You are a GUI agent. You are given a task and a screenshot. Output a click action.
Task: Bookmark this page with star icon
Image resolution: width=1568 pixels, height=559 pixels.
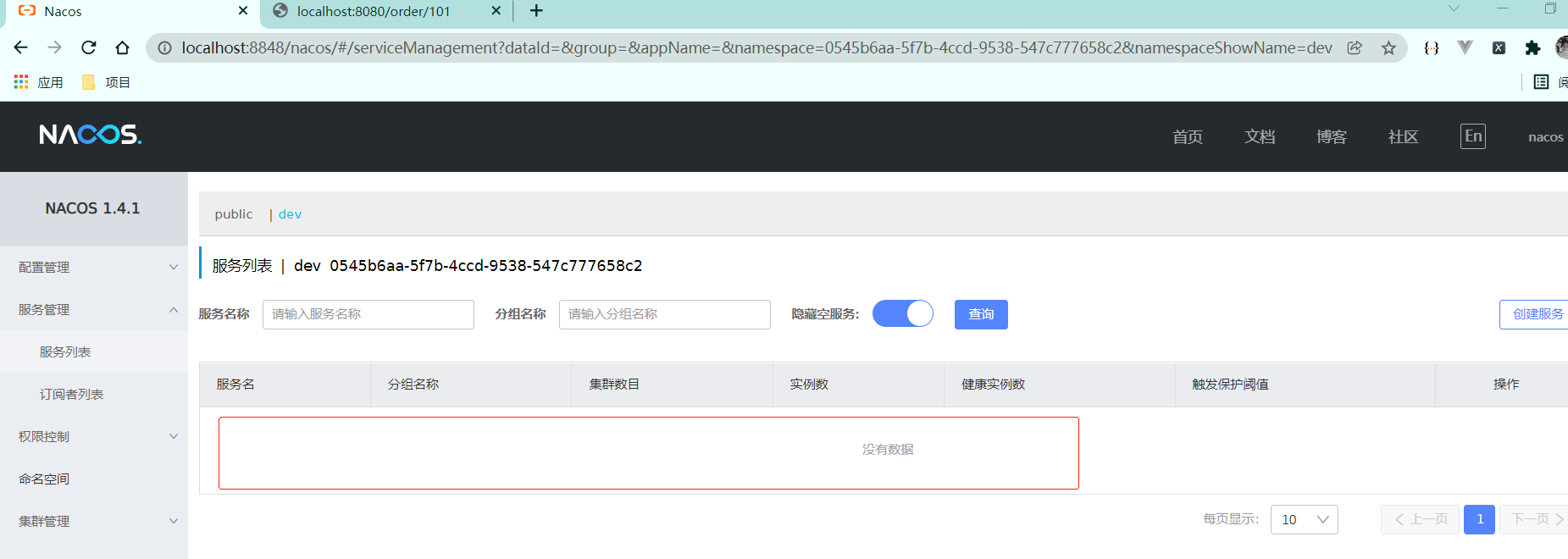coord(1388,48)
